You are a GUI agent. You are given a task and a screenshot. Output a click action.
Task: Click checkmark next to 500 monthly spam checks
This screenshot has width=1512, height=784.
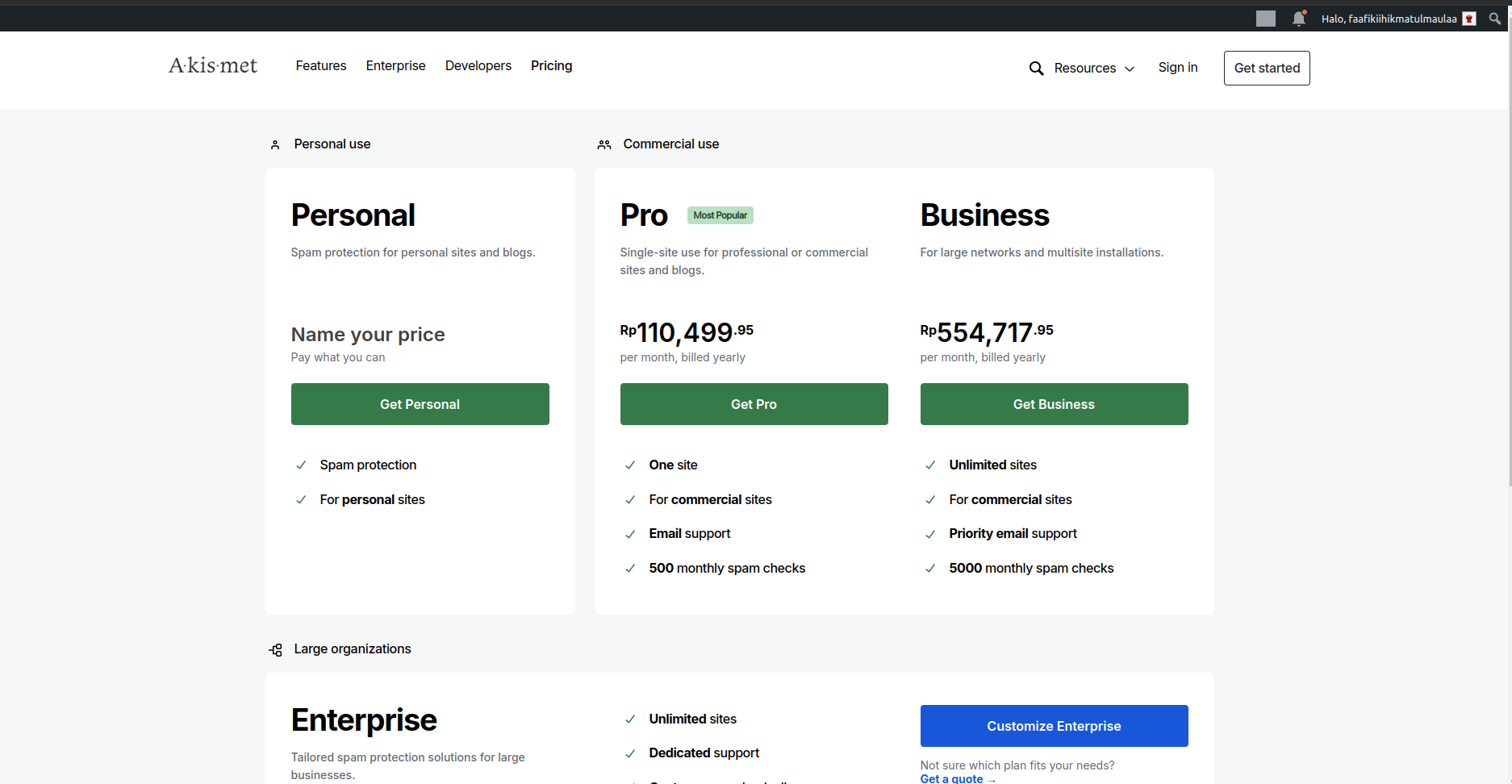(630, 568)
